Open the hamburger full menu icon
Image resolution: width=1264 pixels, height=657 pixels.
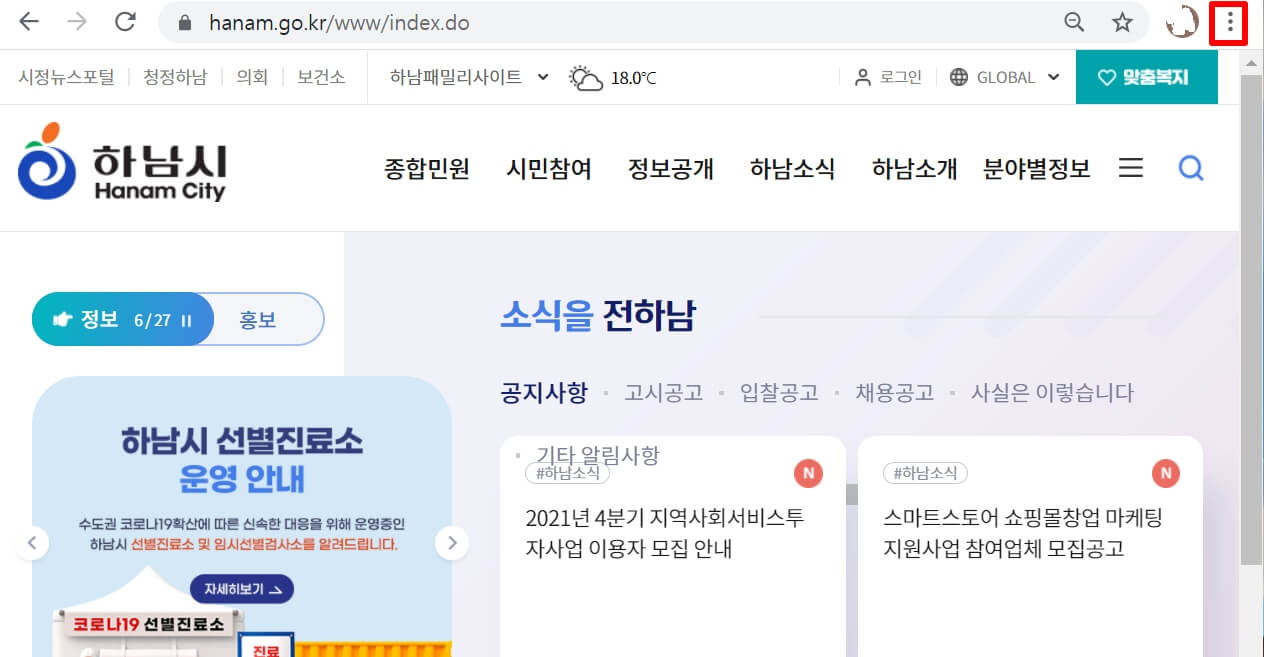[x=1131, y=168]
